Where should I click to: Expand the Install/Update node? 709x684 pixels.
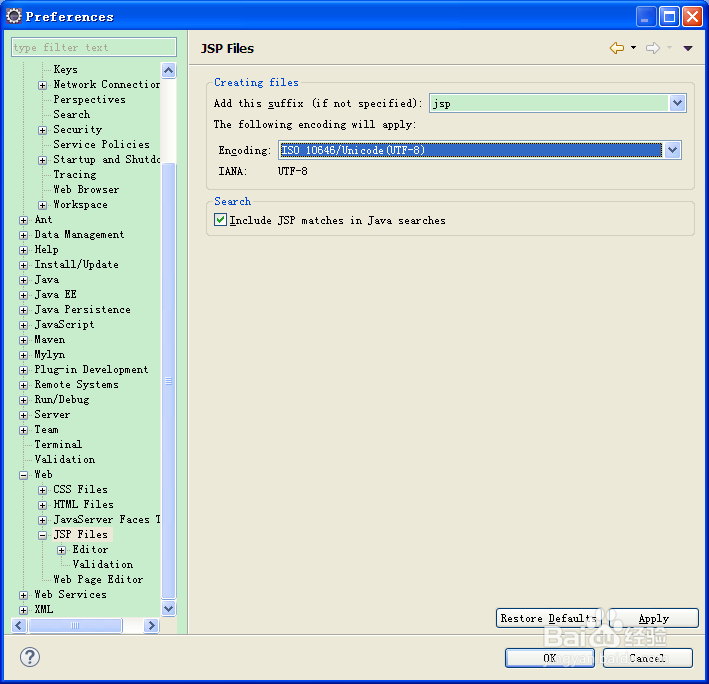click(x=24, y=265)
